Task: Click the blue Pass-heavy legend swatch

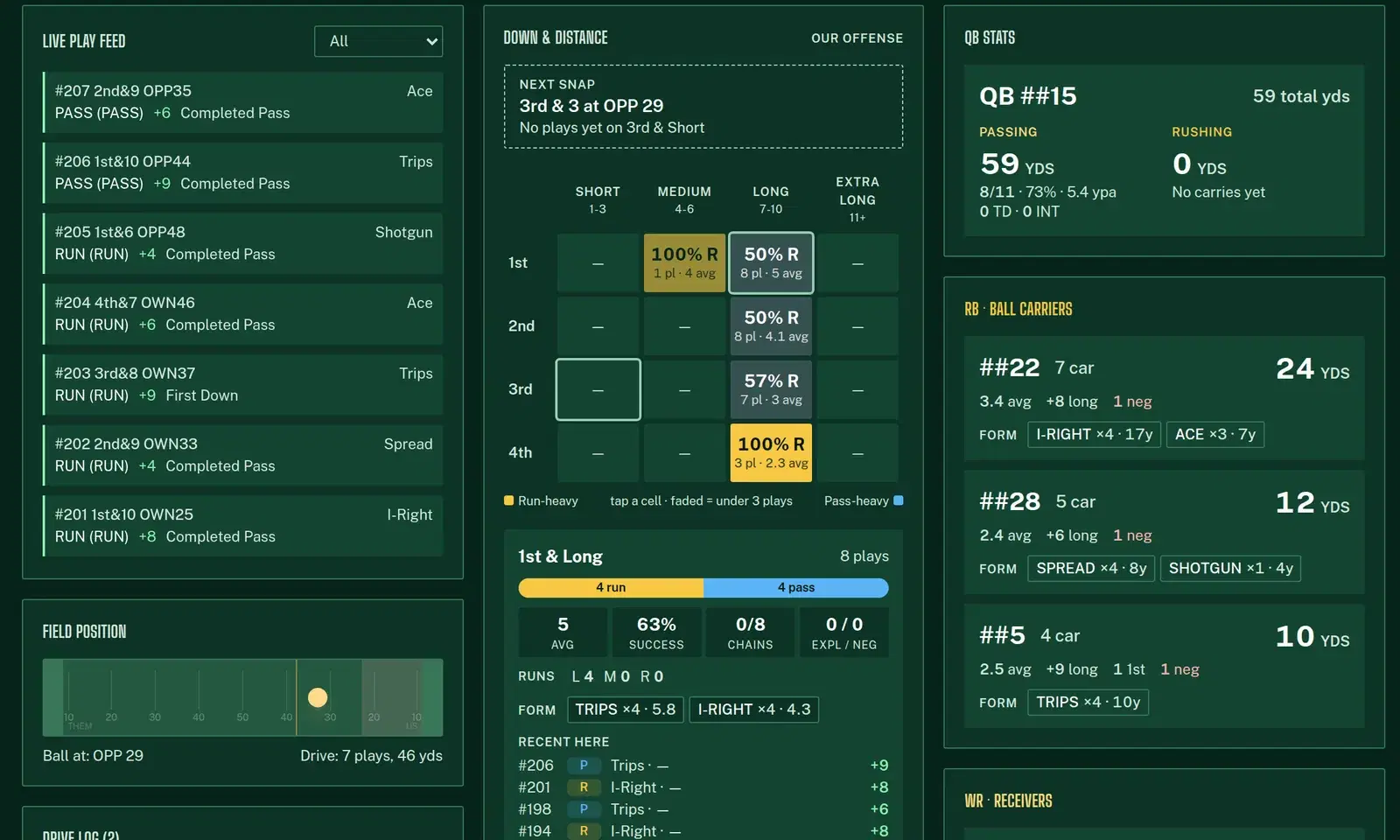Action: point(899,500)
